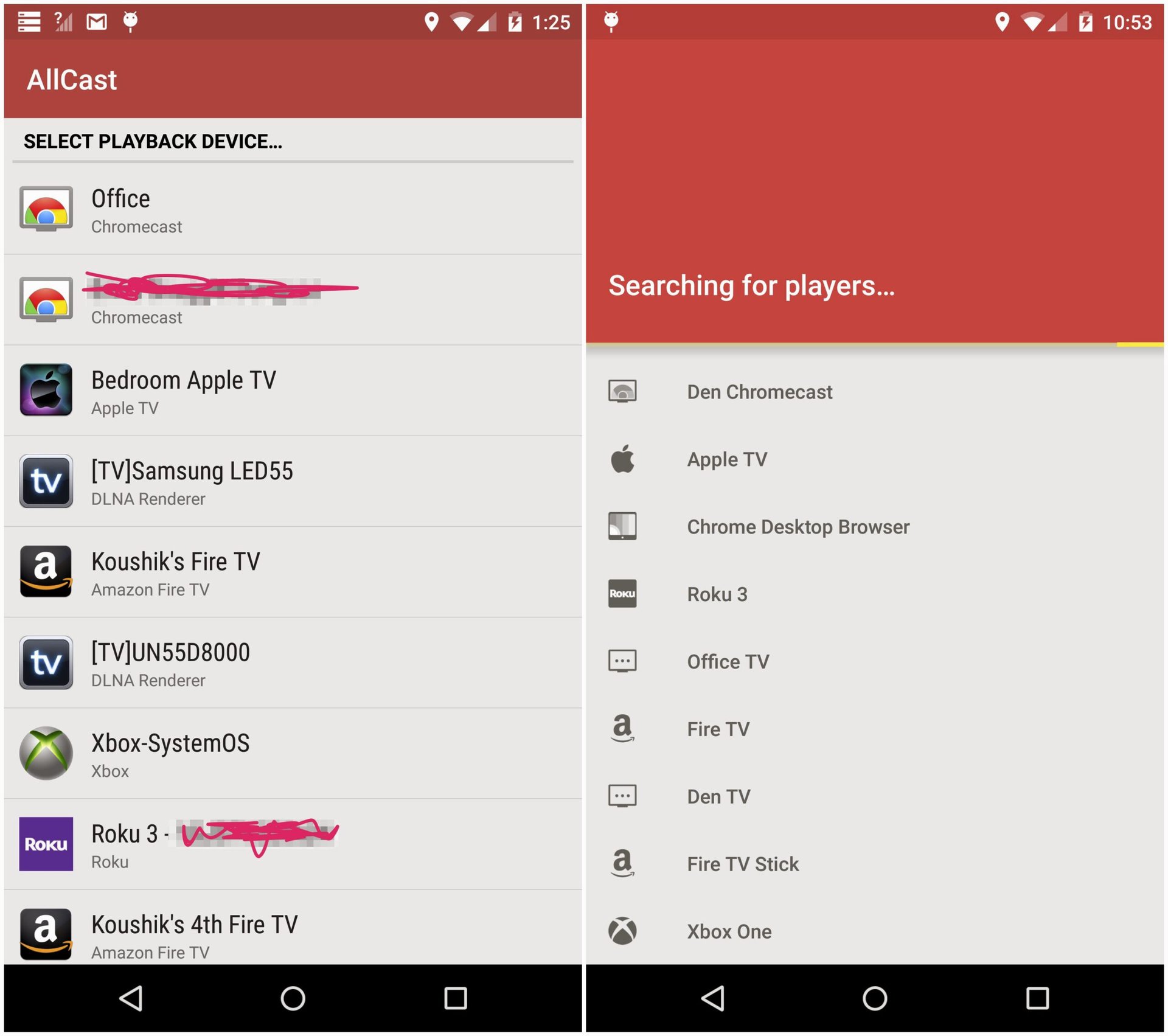Tap the Koushik's Fire TV Amazon icon
1168x1036 pixels.
[46, 572]
